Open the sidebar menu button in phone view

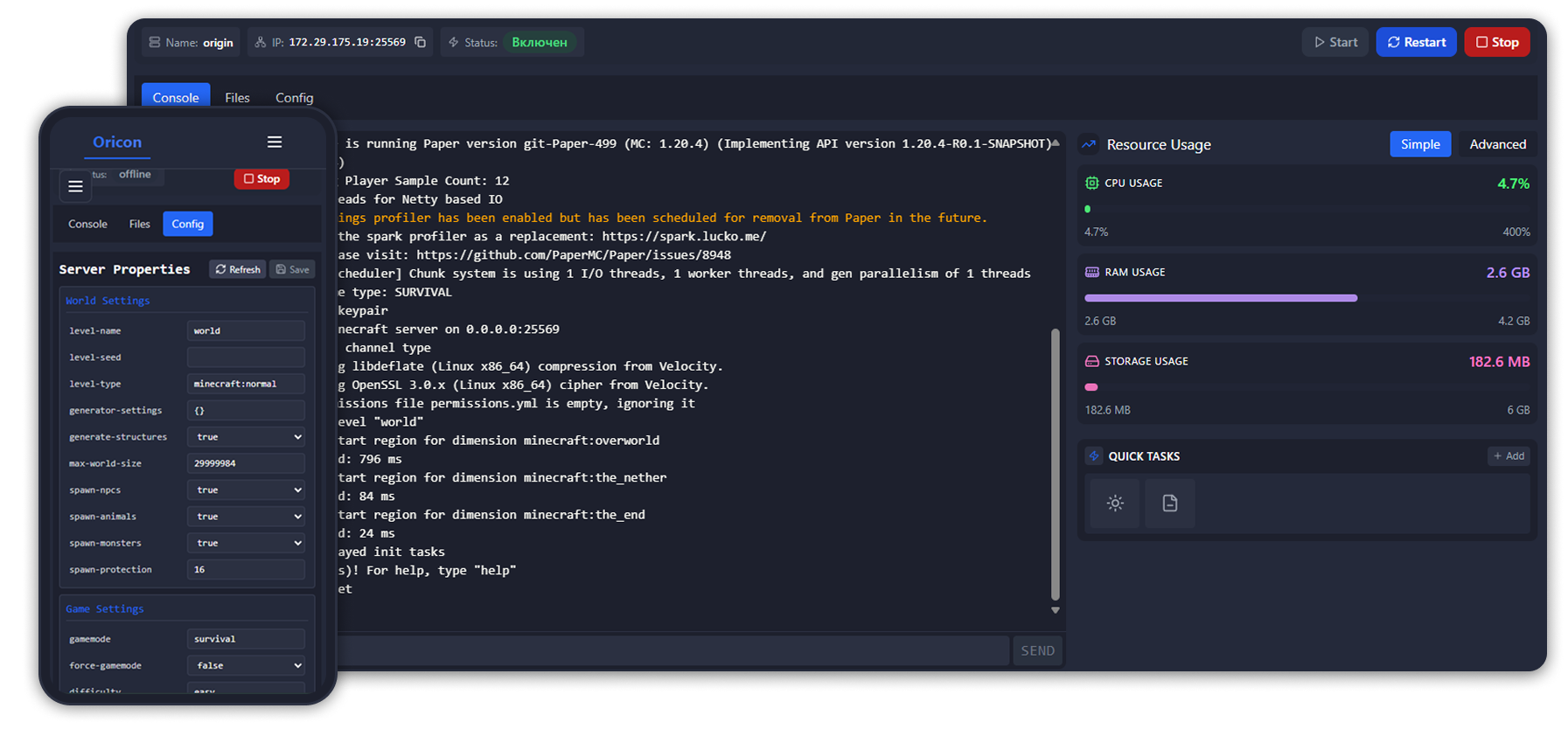(76, 186)
